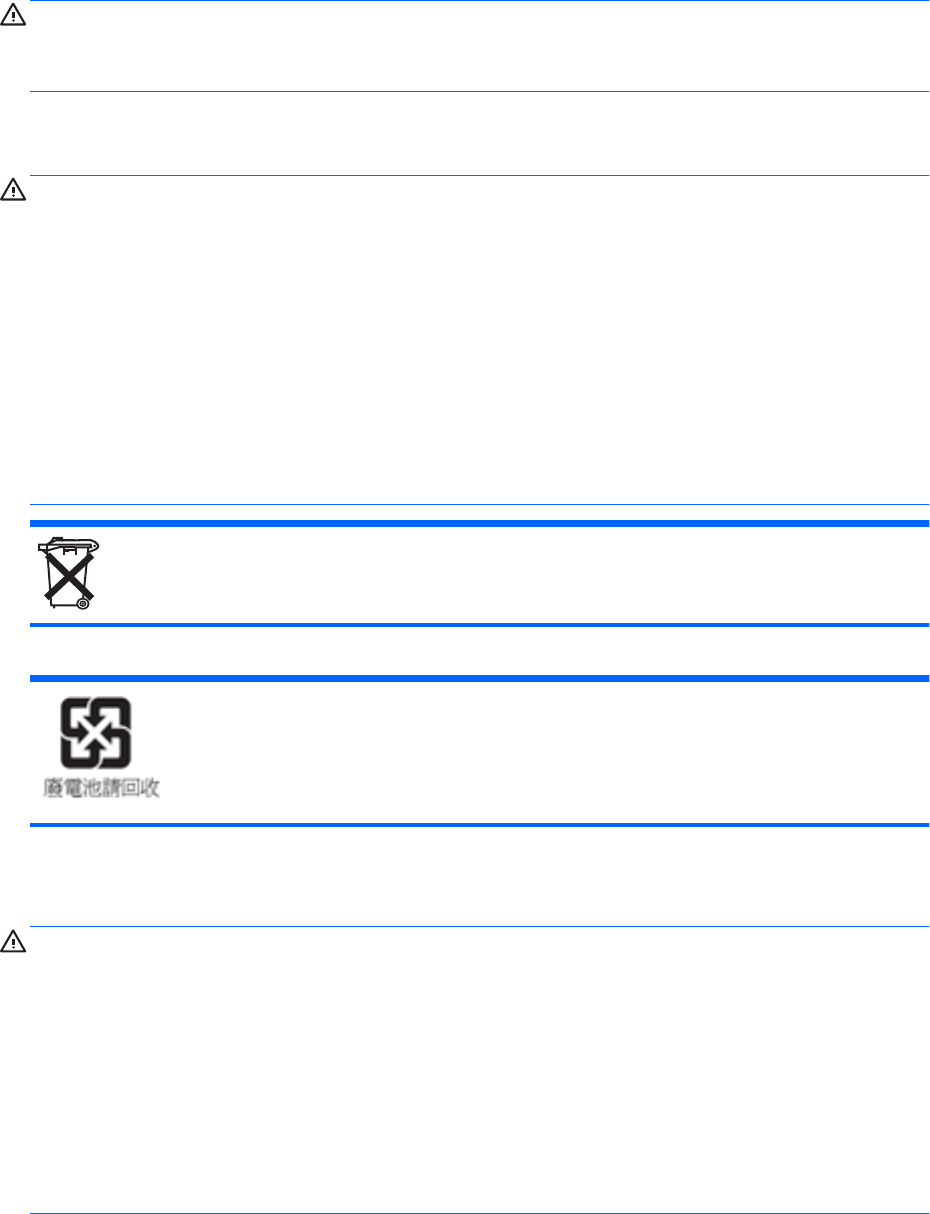This screenshot has height=1214, width=930.
Task: Click inside the empty body of the last warning box
Action: 479,1070
